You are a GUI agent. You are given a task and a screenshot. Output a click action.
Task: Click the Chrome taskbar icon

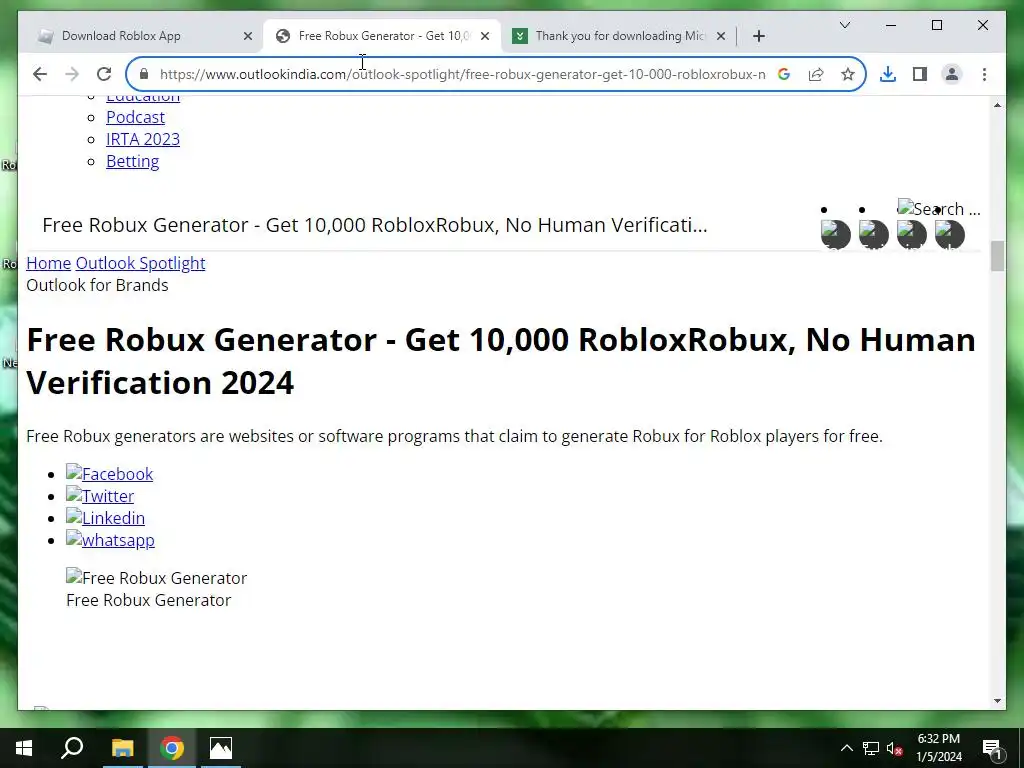(172, 748)
